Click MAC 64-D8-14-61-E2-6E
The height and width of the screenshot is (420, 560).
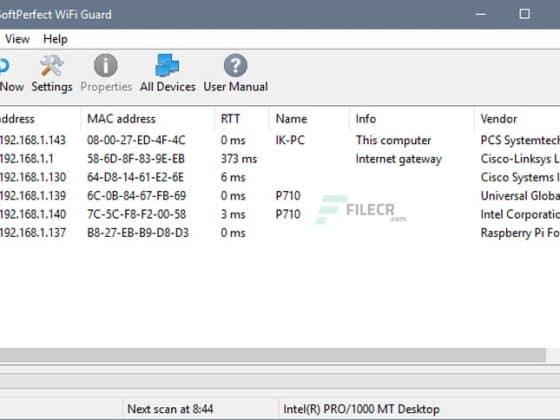[x=135, y=178]
